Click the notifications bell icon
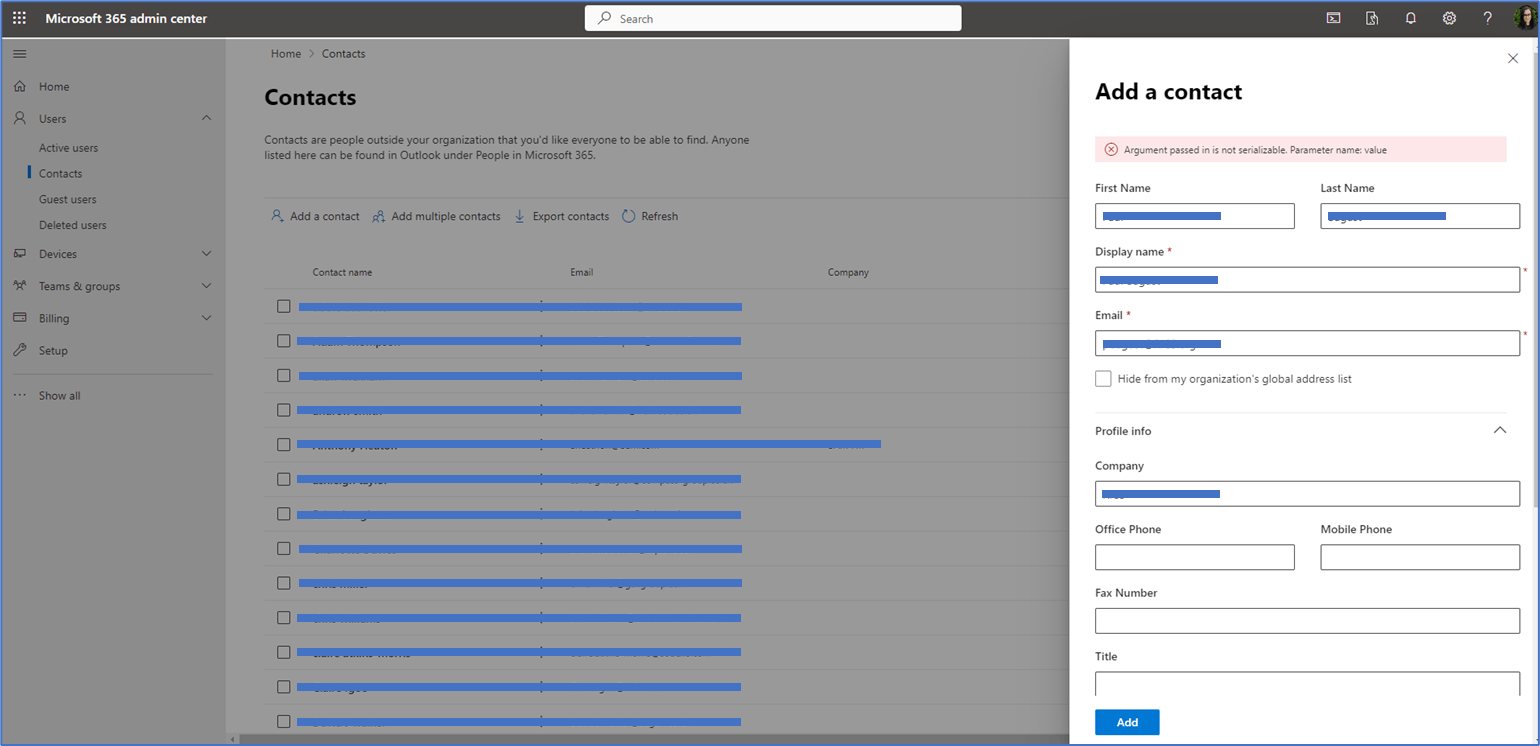The image size is (1540, 746). point(1411,18)
